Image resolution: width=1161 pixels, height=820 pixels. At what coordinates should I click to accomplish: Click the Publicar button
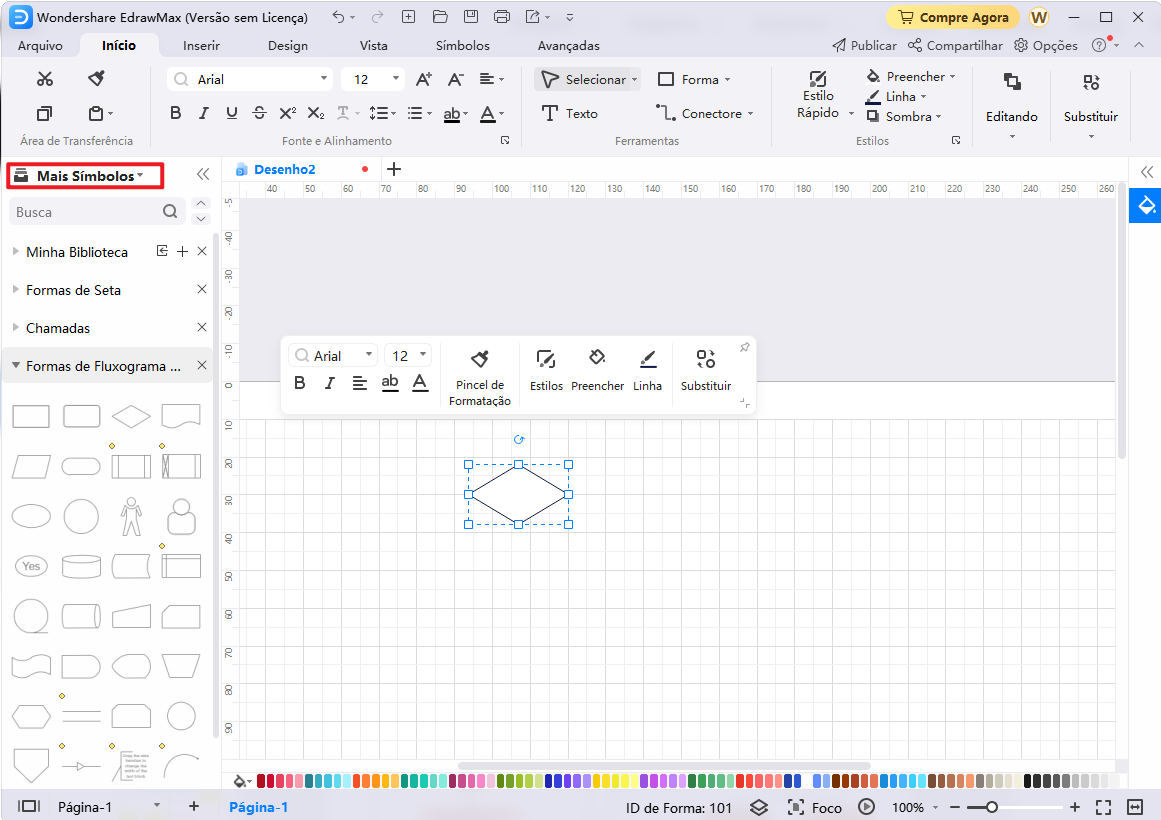point(864,45)
